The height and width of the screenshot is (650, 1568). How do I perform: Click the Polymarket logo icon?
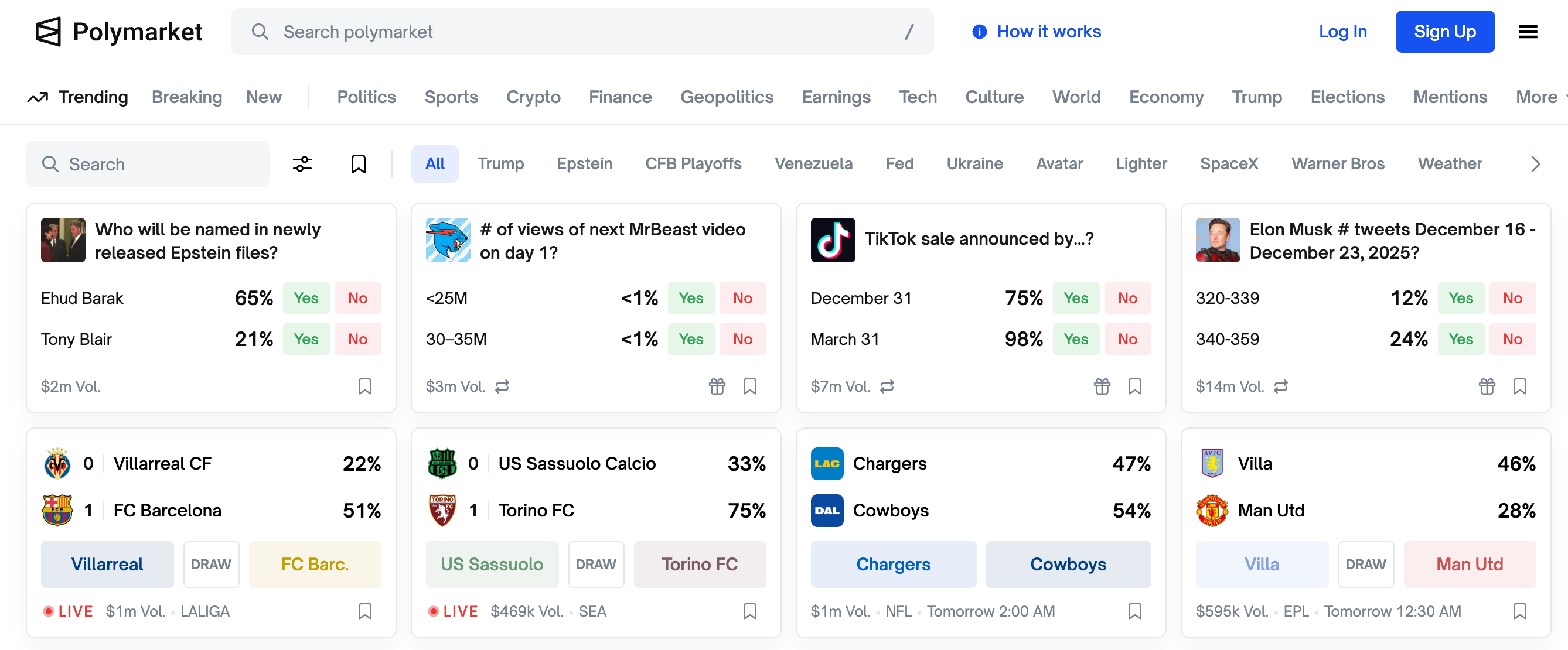(48, 32)
